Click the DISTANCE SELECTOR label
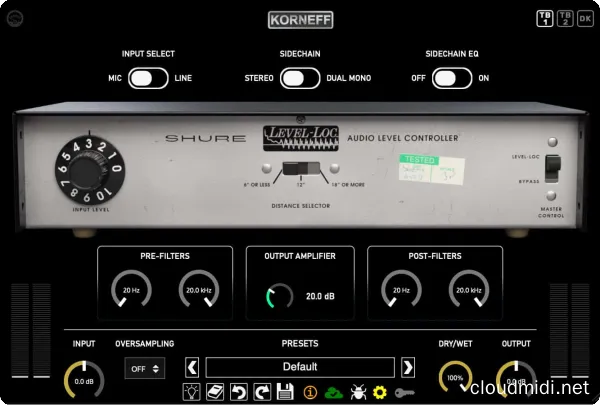600x405 pixels. (x=301, y=206)
